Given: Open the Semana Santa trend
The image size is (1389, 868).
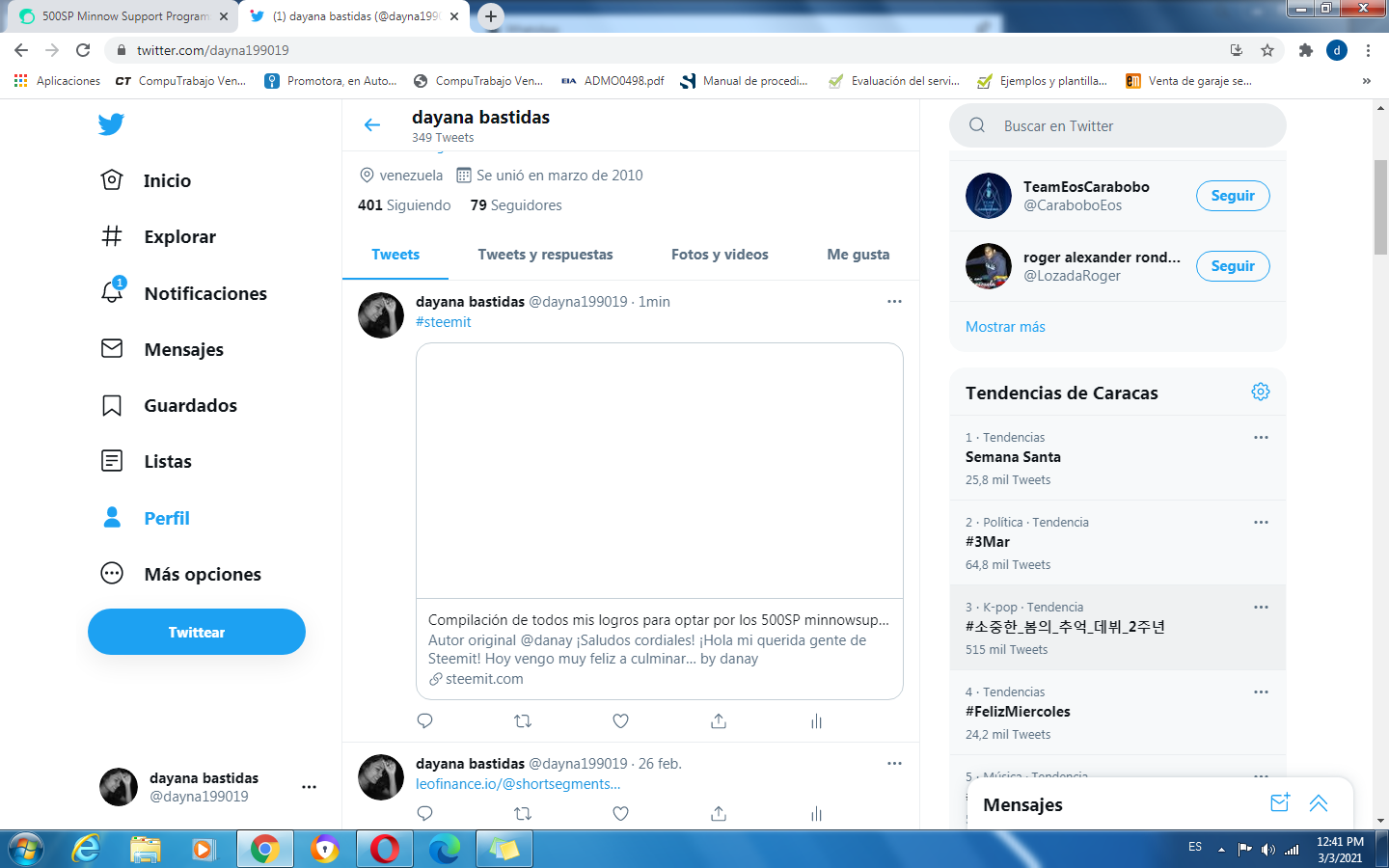Looking at the screenshot, I should pos(1118,458).
